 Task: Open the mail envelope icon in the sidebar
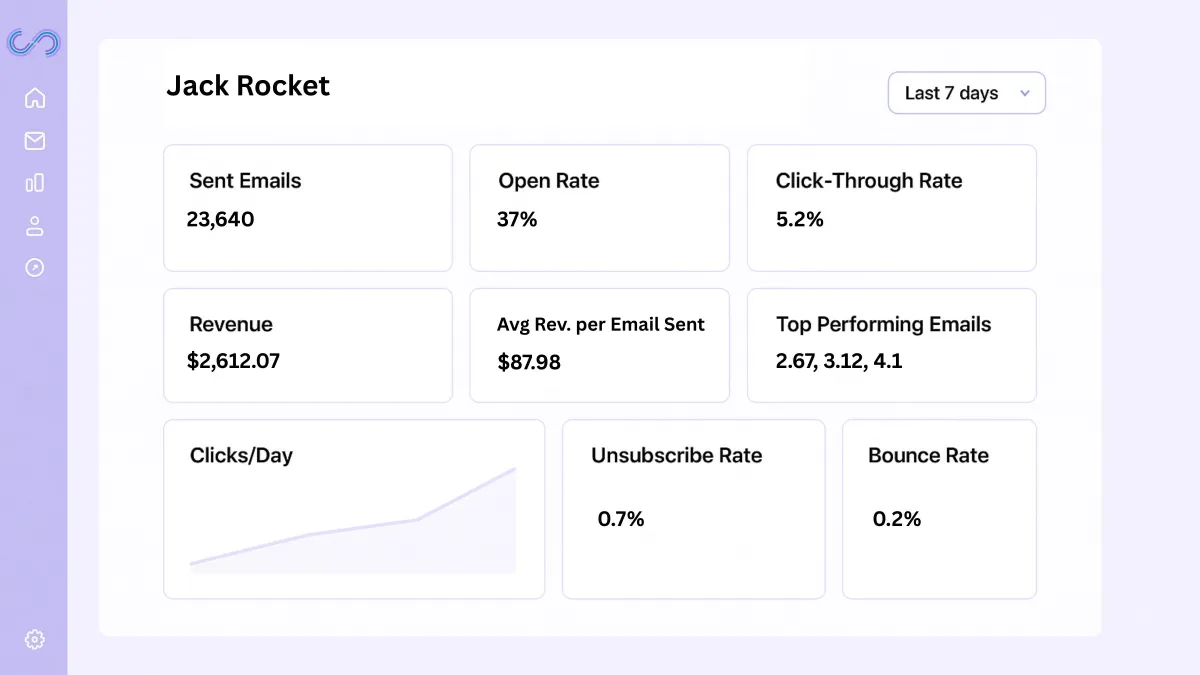coord(35,141)
